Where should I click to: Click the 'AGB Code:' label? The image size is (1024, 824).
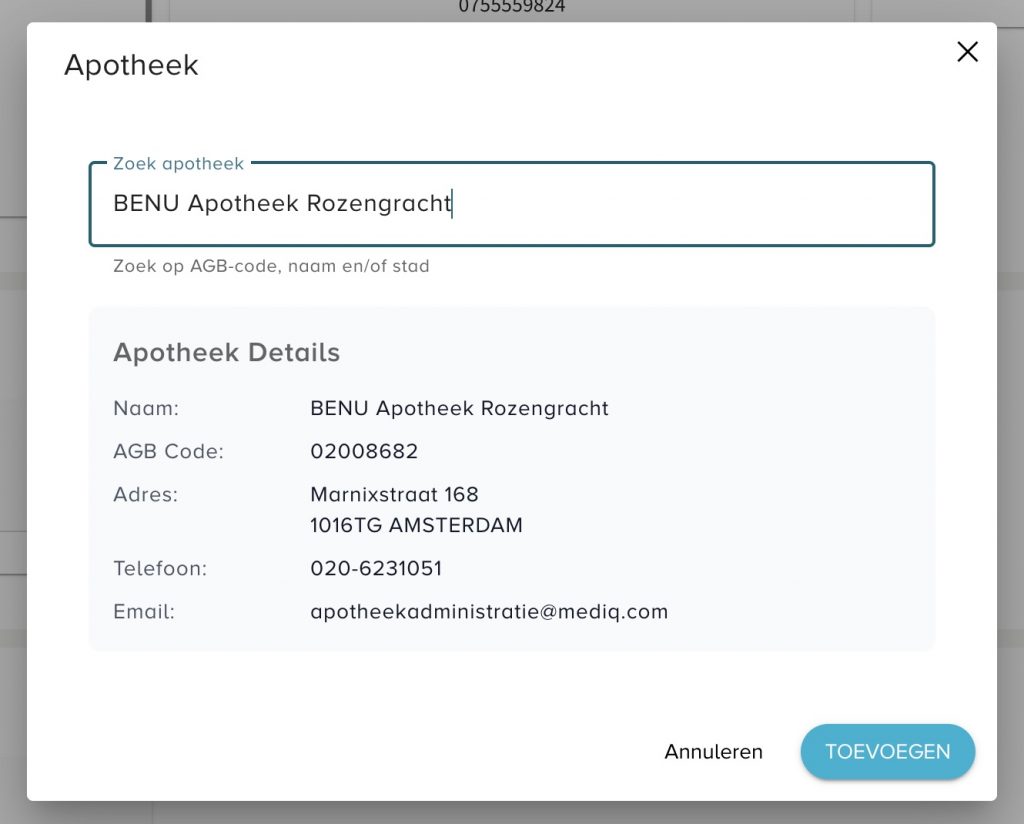pos(168,452)
